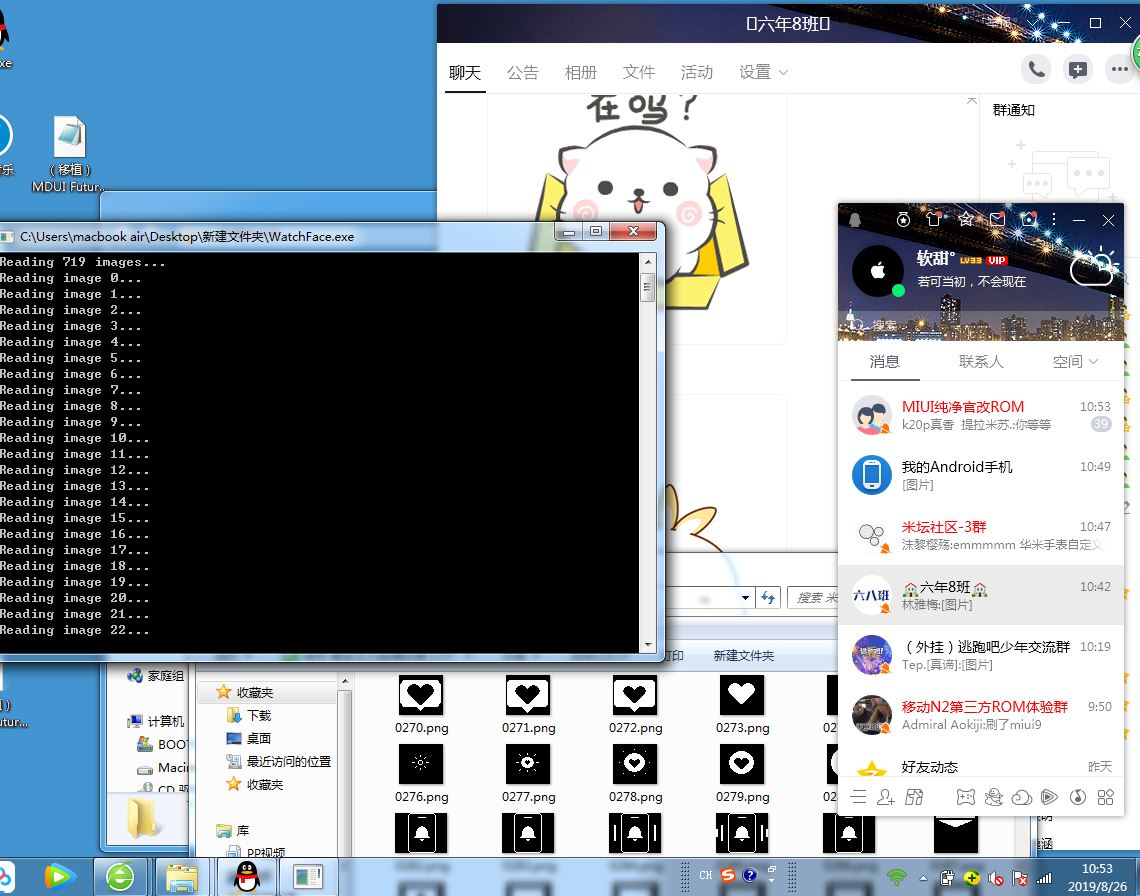This screenshot has height=896, width=1140.
Task: Open the 移动N2第三方ROM体验群 conversation
Action: tap(981, 715)
